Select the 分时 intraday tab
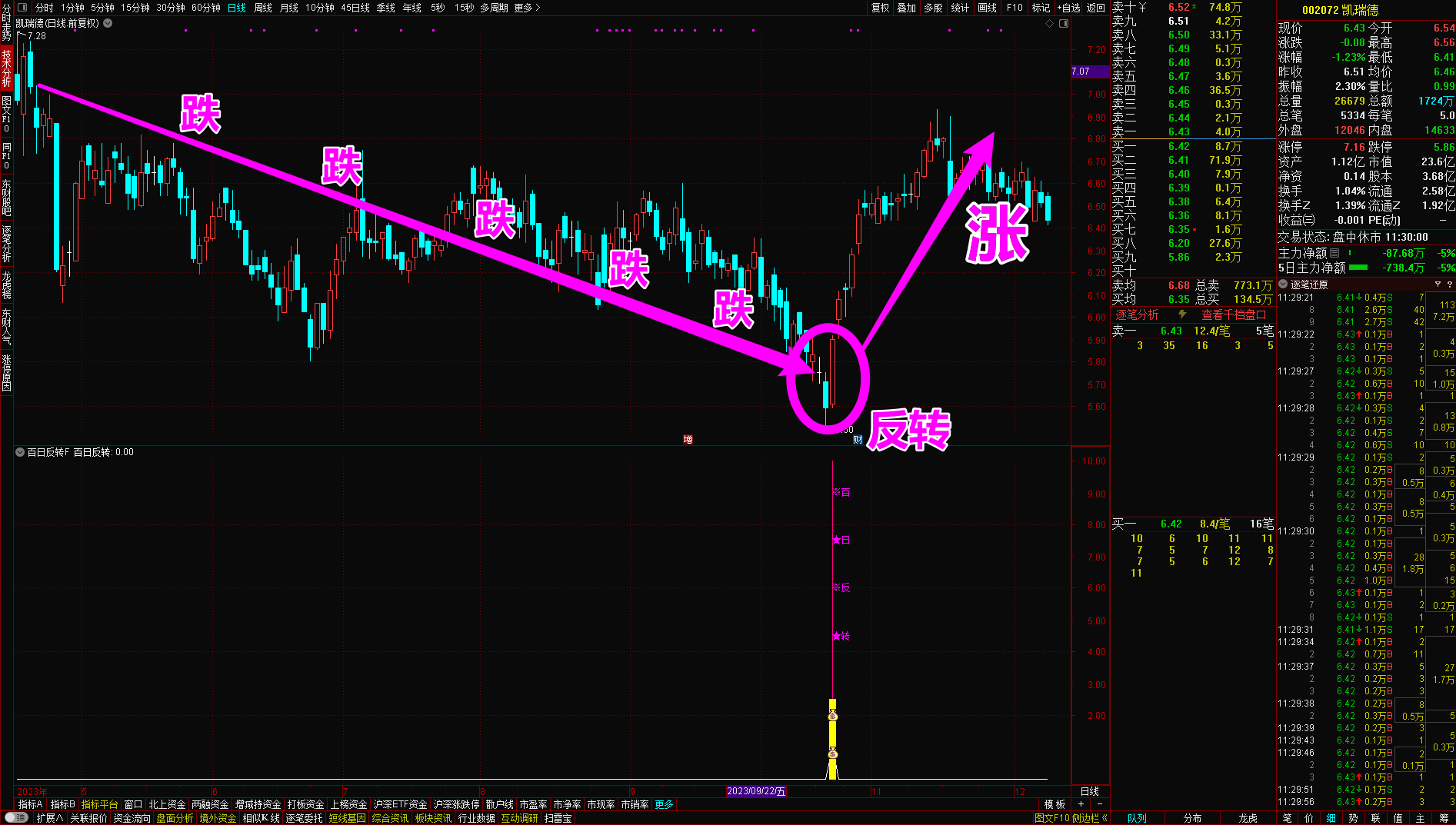The height and width of the screenshot is (825, 1456). (x=45, y=8)
